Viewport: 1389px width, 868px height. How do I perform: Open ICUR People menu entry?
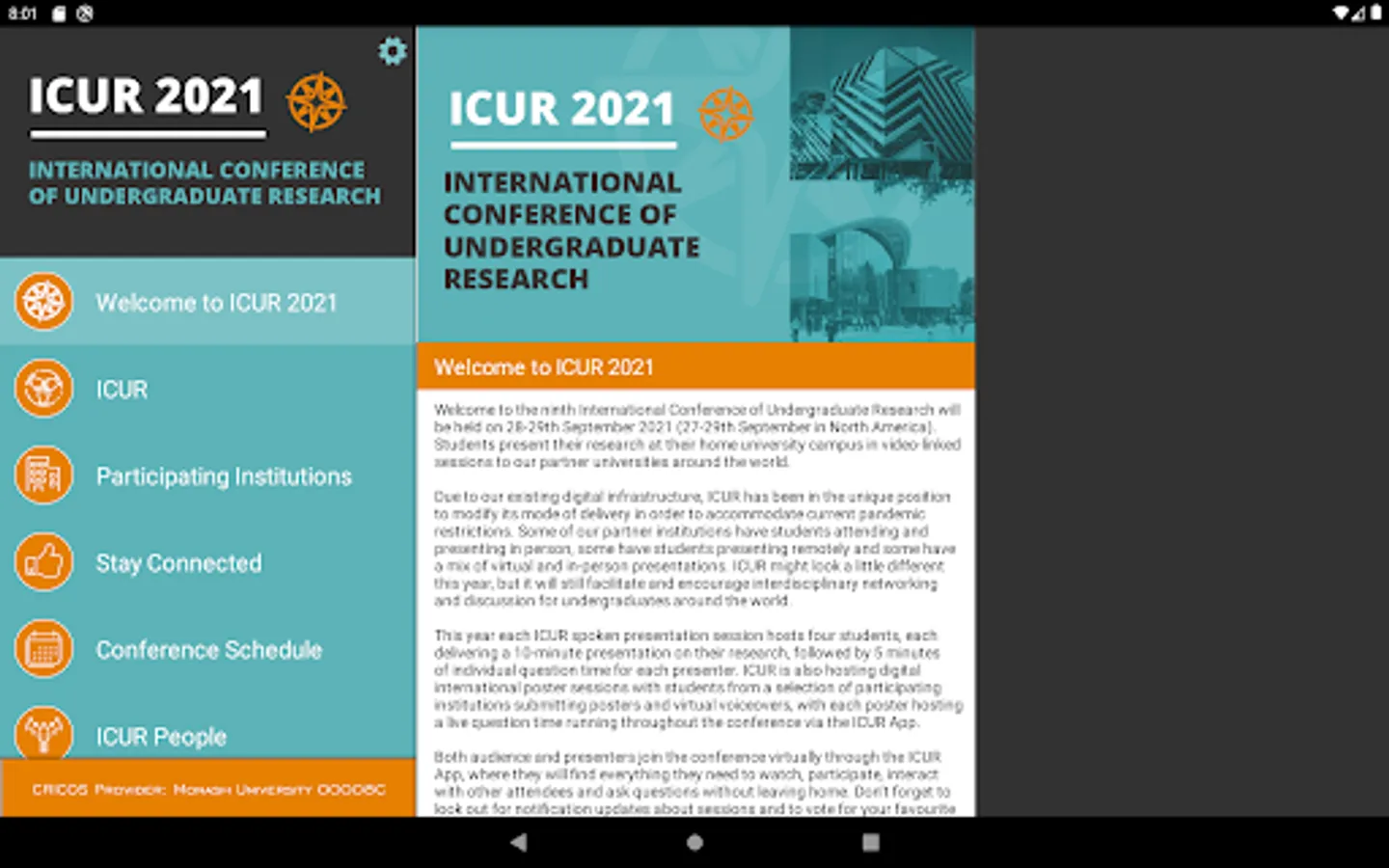pos(207,726)
